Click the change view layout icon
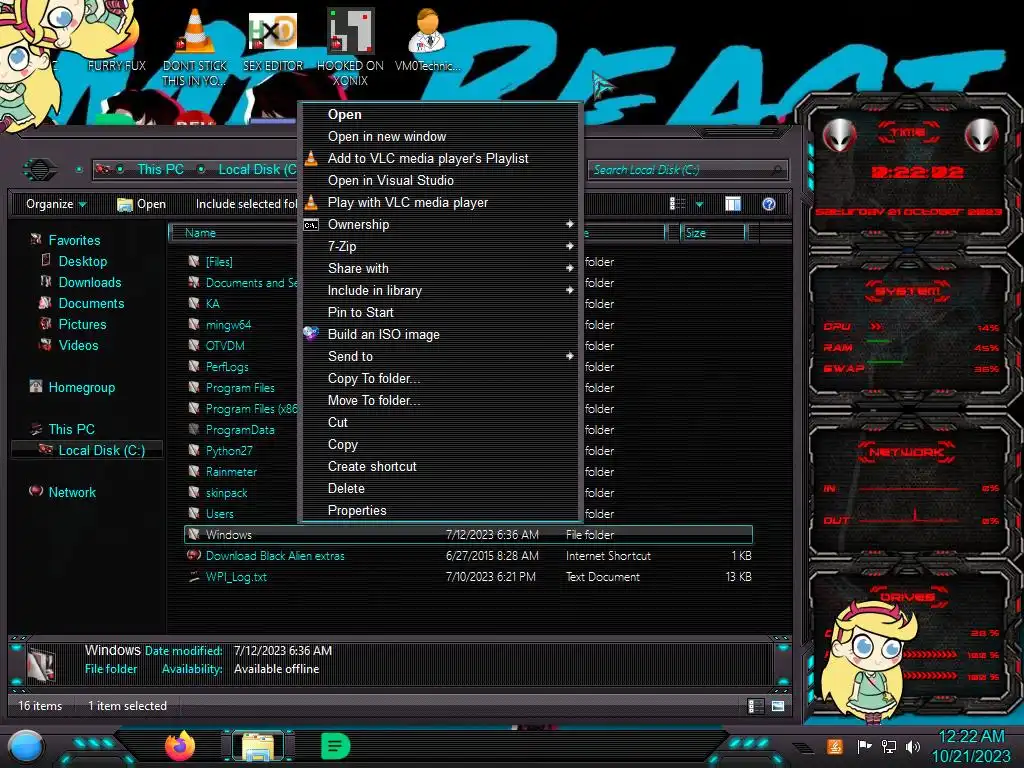 [677, 204]
